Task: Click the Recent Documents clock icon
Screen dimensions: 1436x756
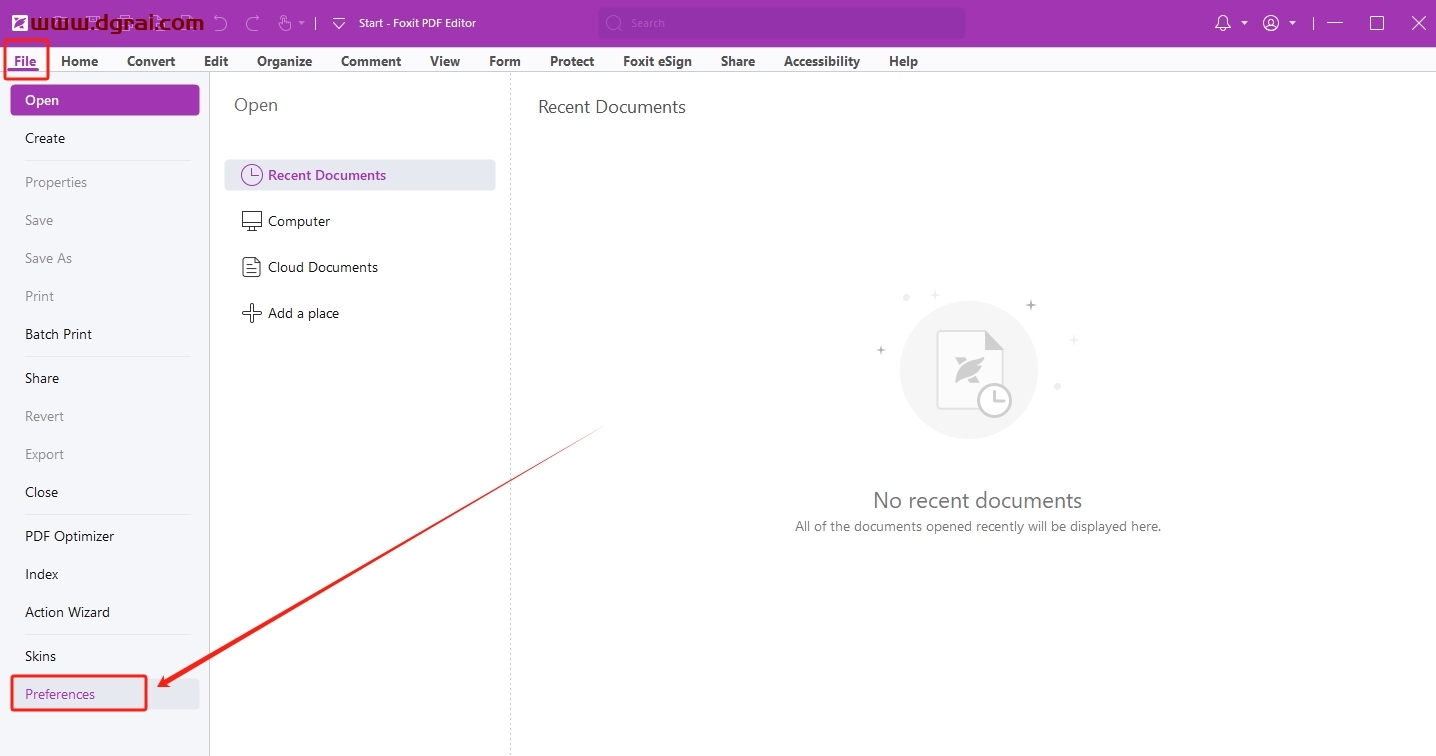Action: tap(251, 175)
